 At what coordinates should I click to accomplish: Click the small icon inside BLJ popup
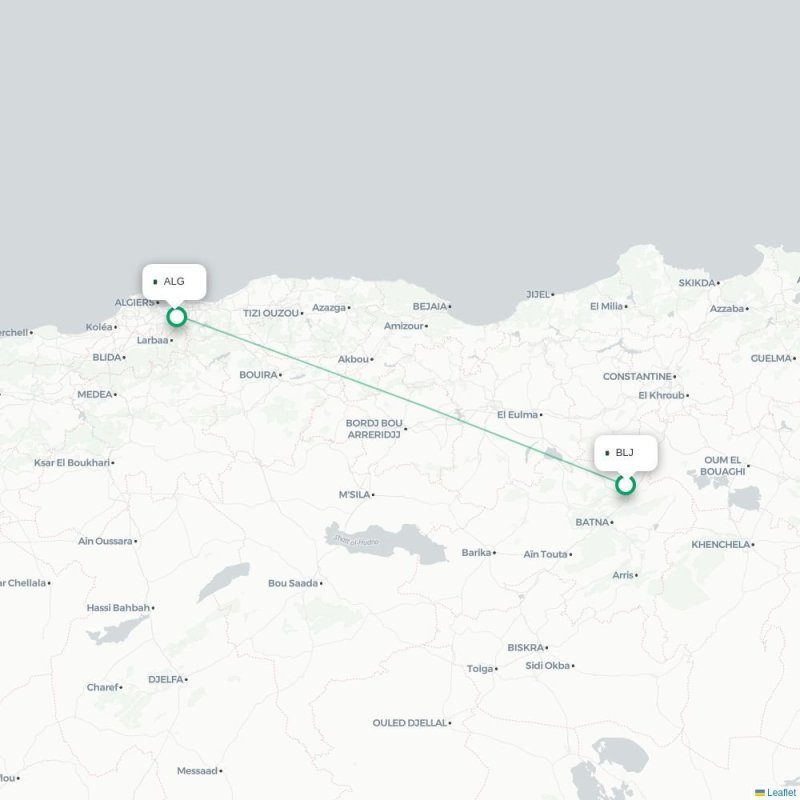(607, 453)
